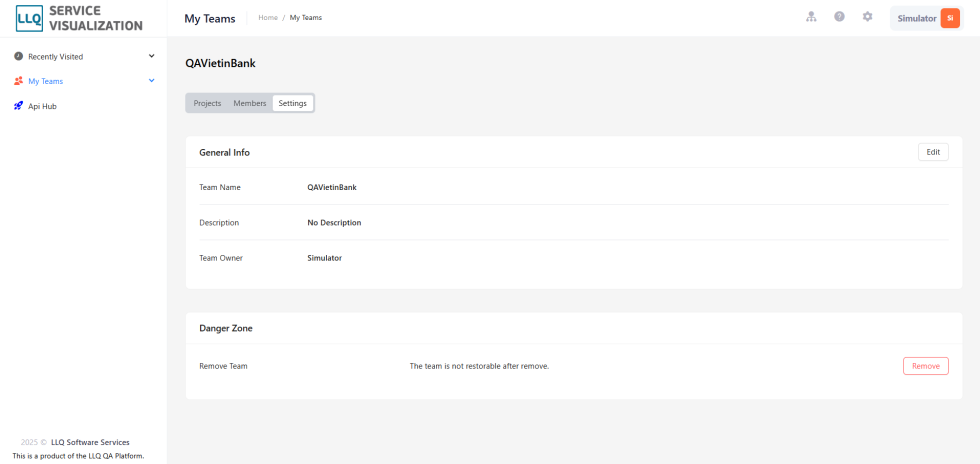Image resolution: width=980 pixels, height=464 pixels.
Task: Click the Recently Visited clock icon
Action: pyautogui.click(x=18, y=56)
